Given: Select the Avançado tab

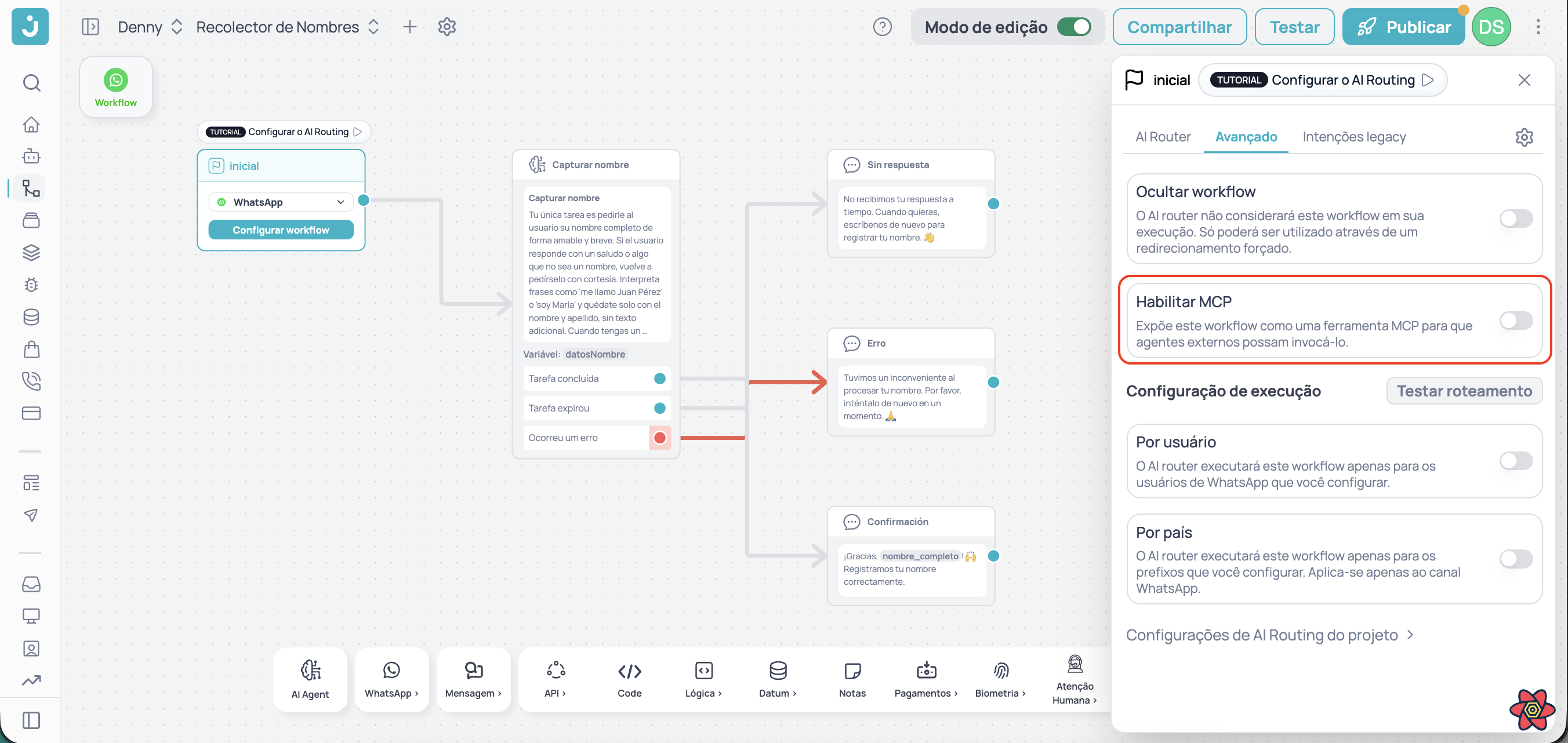Looking at the screenshot, I should click(1246, 137).
